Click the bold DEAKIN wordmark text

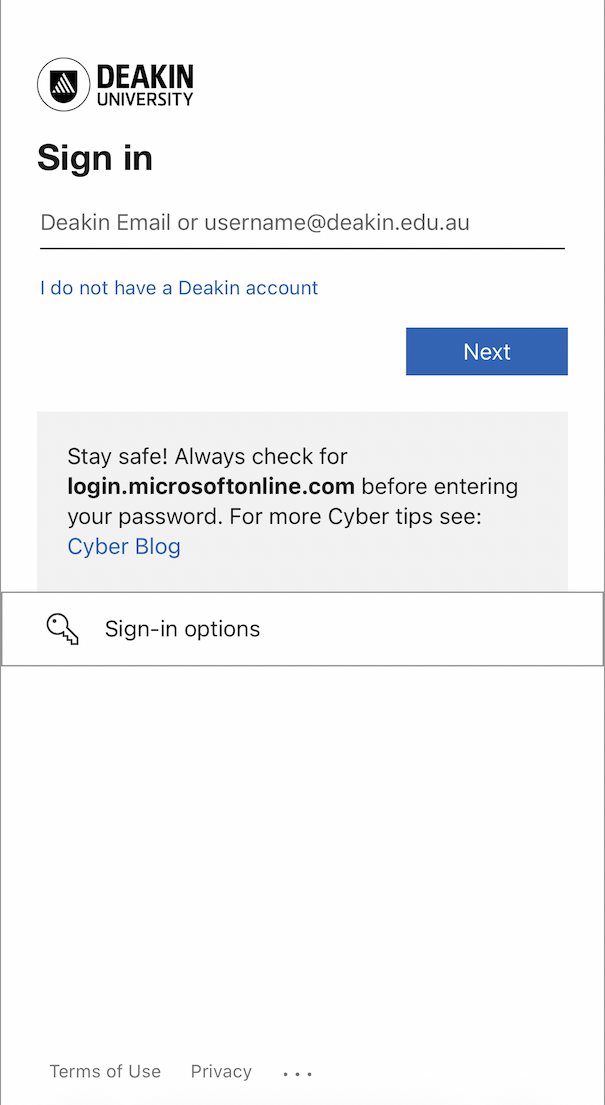click(145, 77)
